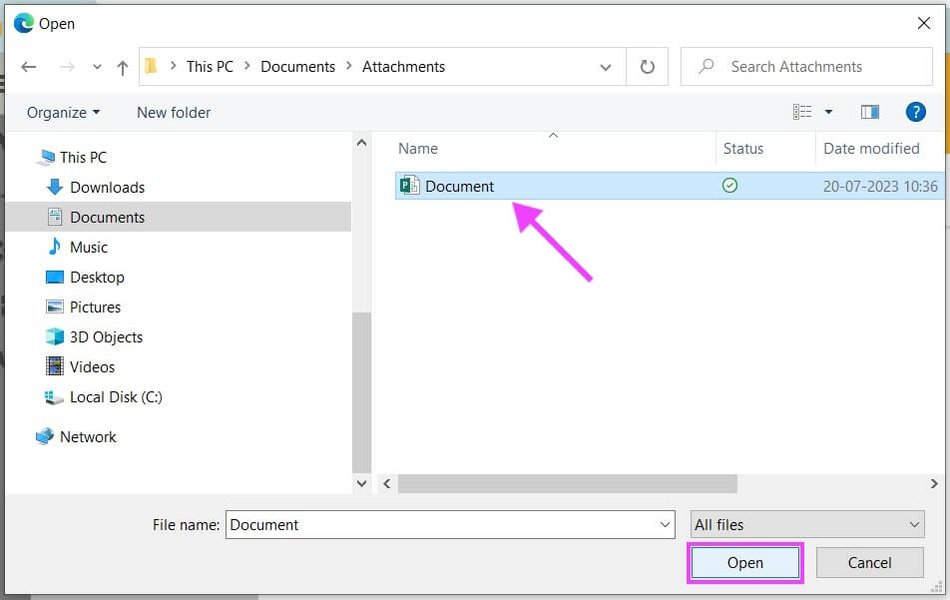This screenshot has height=600, width=950.
Task: Open the Organize menu
Action: click(63, 113)
